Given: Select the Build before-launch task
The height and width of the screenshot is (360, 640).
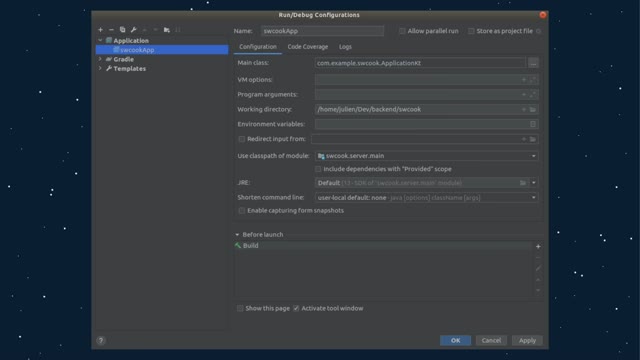Looking at the screenshot, I should tap(383, 246).
